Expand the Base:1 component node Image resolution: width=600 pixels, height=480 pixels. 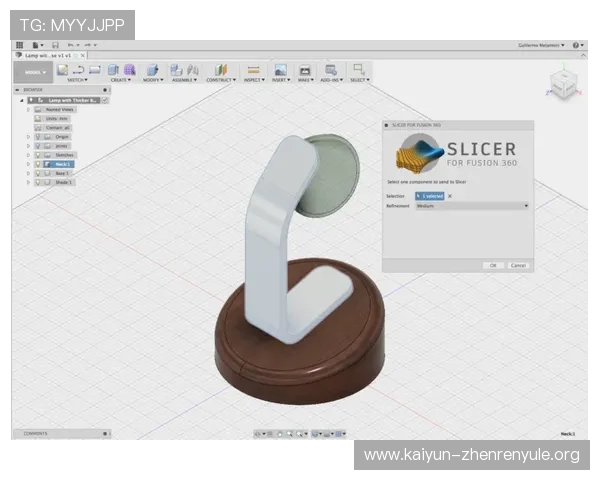(28, 173)
